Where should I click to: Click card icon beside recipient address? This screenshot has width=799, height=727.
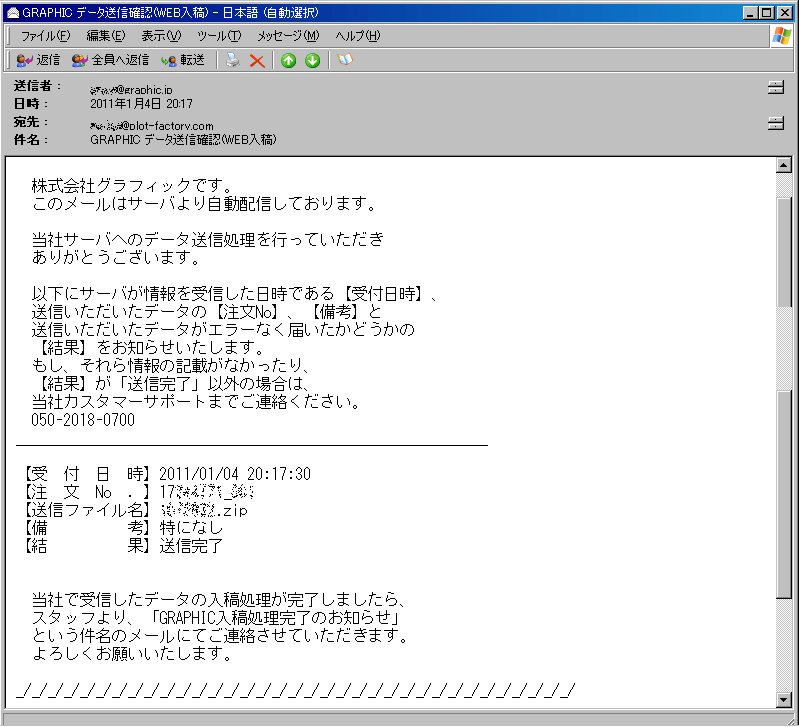point(776,123)
